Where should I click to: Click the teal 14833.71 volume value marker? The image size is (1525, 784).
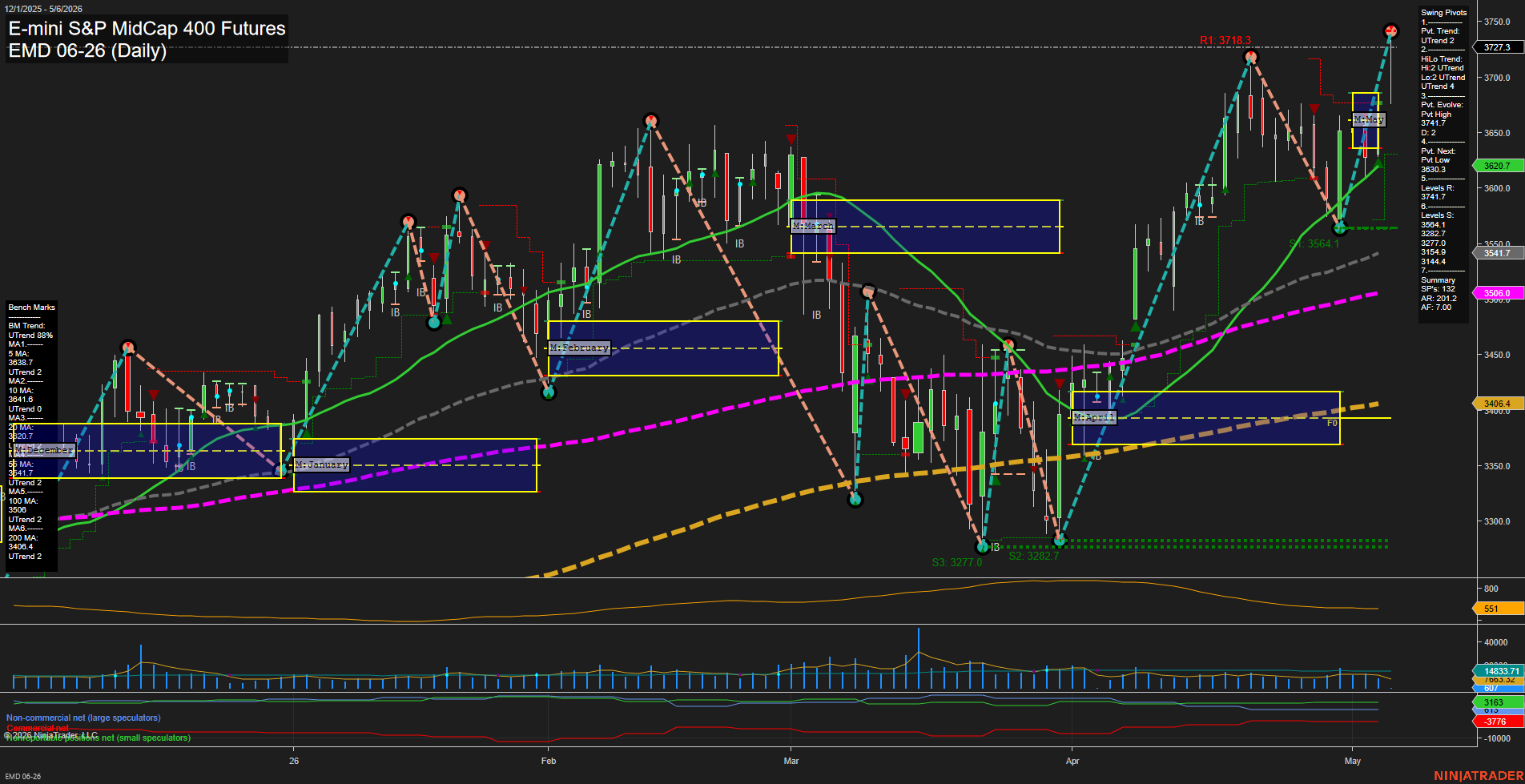click(x=1498, y=671)
